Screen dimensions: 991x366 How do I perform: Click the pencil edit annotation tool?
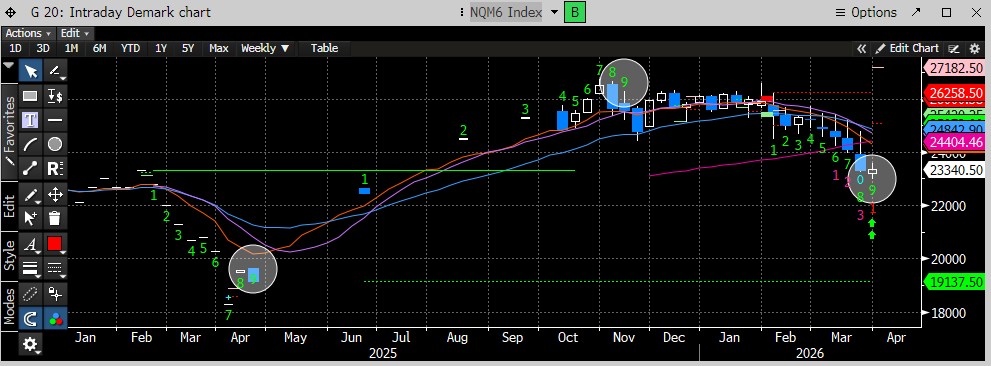tap(31, 194)
